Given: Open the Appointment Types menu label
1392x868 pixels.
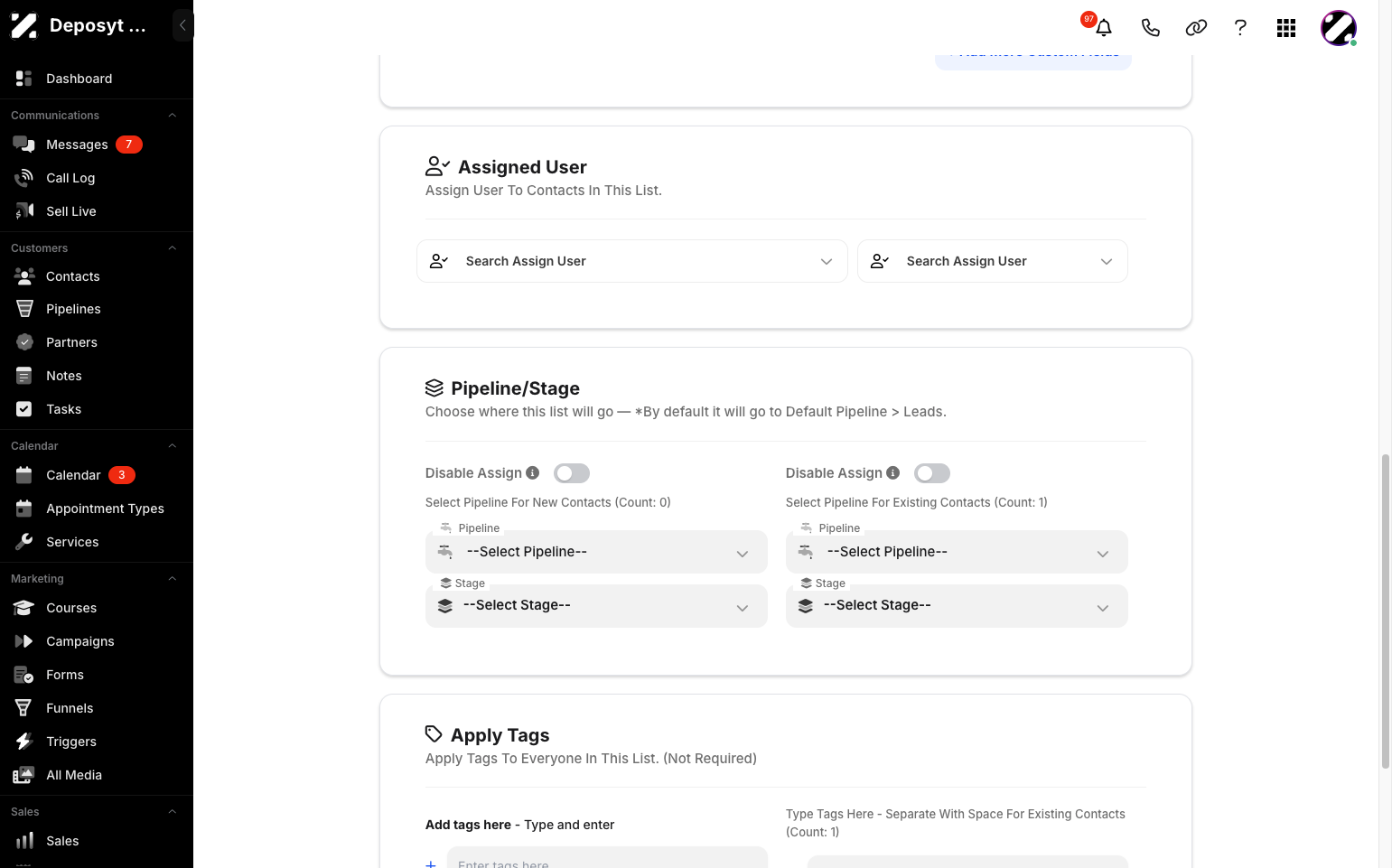Looking at the screenshot, I should (105, 509).
